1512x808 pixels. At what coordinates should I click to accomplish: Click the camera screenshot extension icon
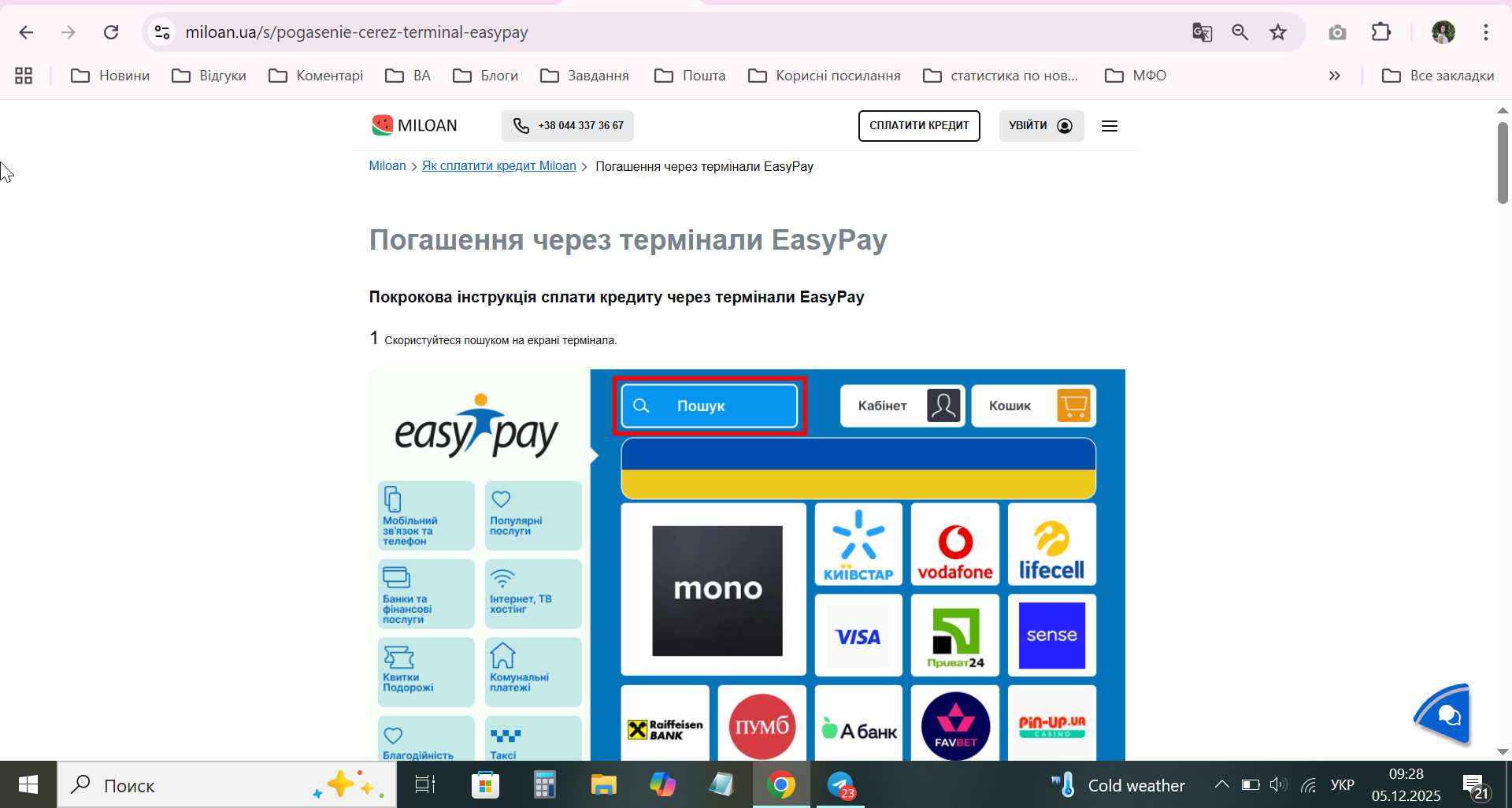click(1337, 32)
